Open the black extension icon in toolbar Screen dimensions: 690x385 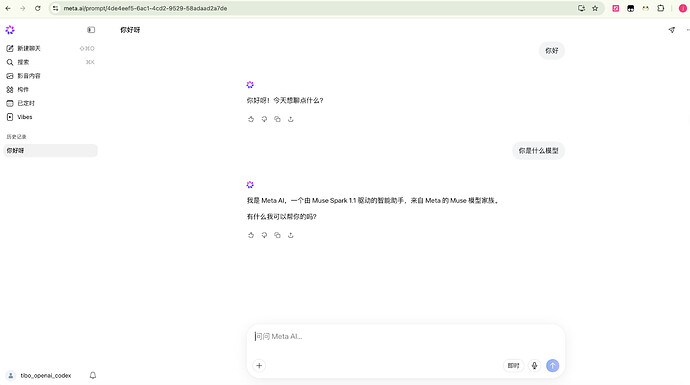click(x=631, y=8)
